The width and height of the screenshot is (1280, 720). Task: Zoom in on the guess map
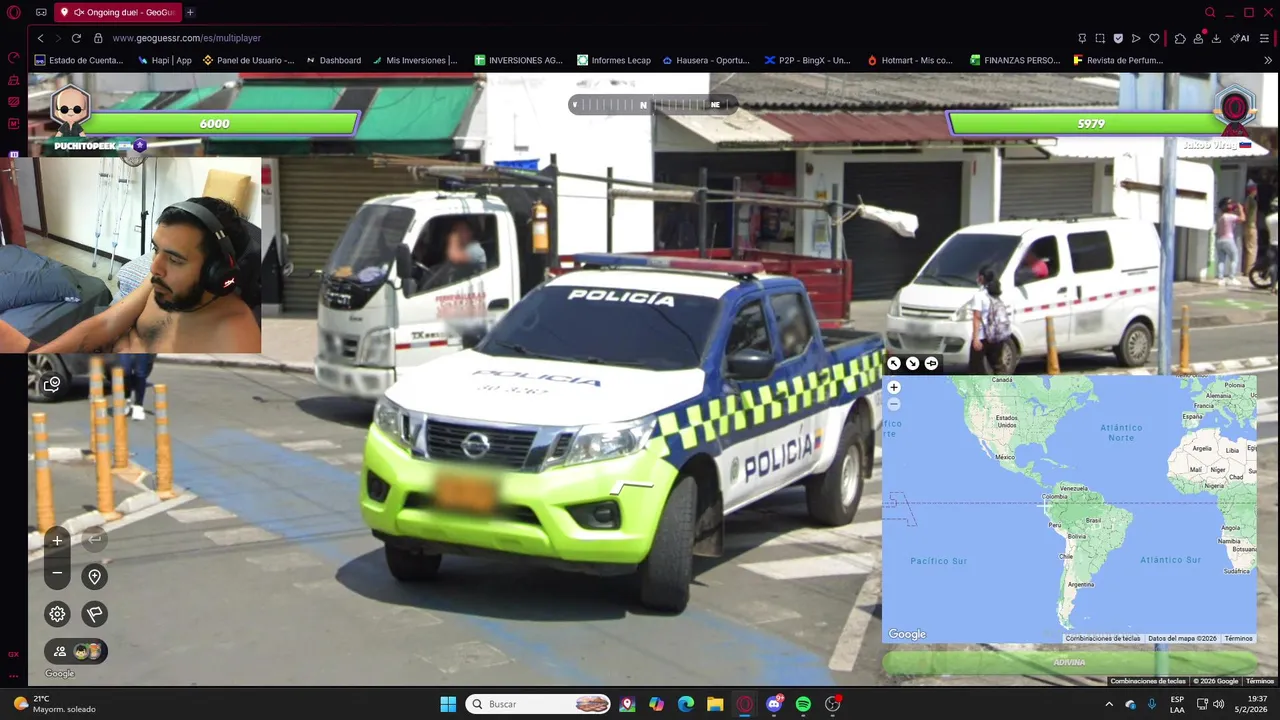[x=894, y=387]
